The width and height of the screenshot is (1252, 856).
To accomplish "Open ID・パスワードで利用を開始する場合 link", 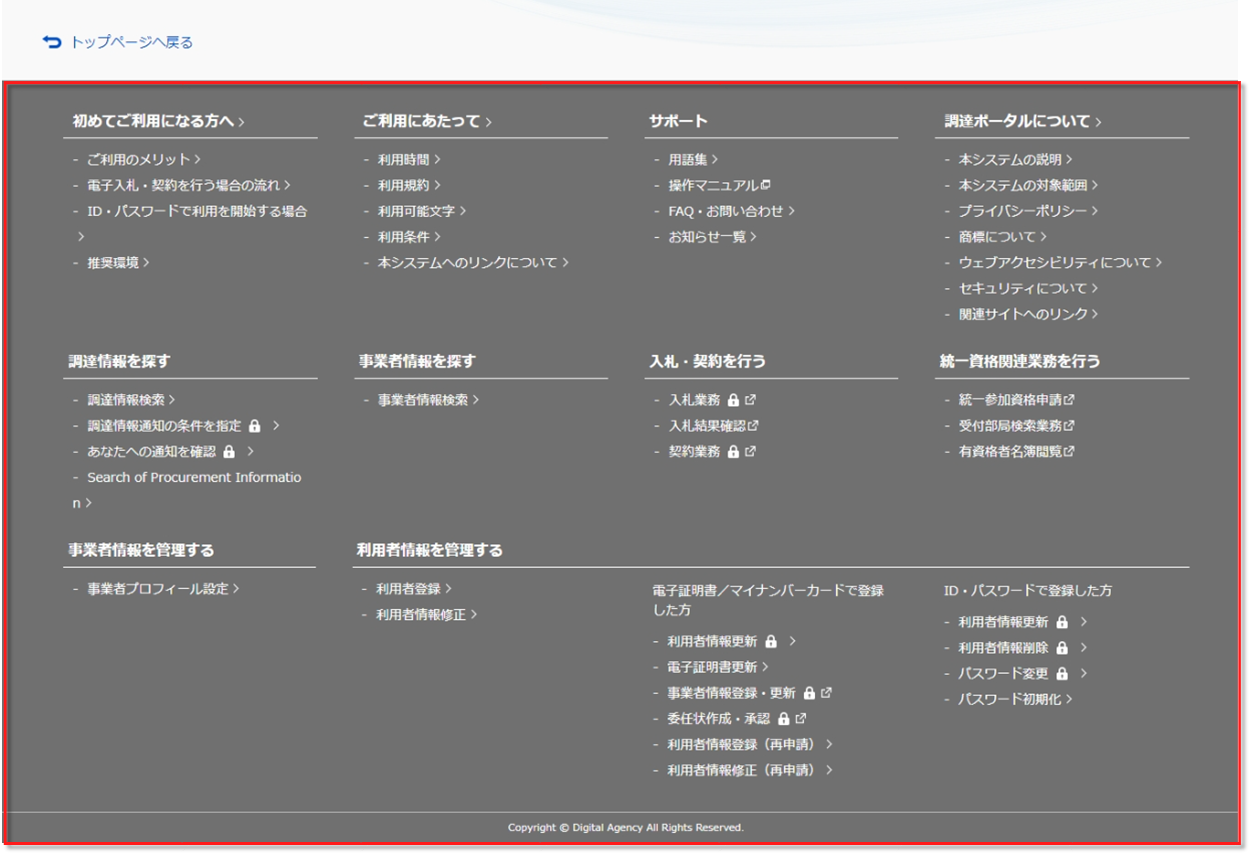I will pos(197,211).
